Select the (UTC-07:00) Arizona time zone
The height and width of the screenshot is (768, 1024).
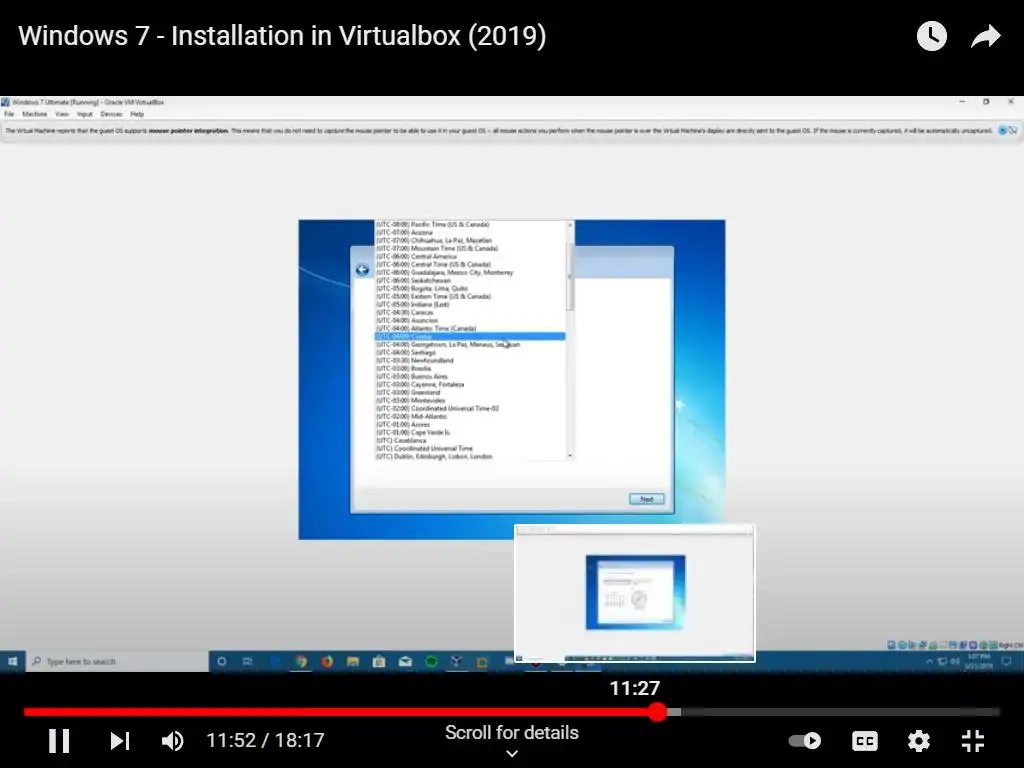tap(470, 232)
